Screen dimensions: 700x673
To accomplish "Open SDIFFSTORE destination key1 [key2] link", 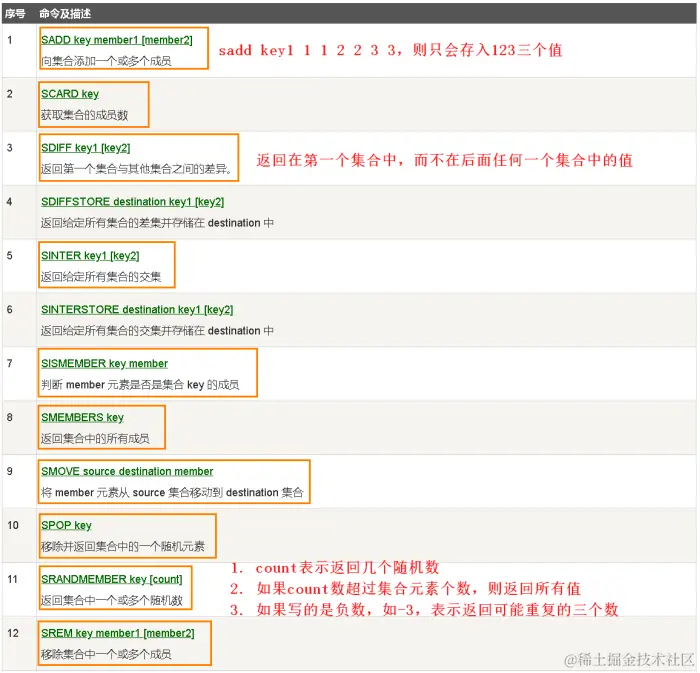I will click(133, 202).
